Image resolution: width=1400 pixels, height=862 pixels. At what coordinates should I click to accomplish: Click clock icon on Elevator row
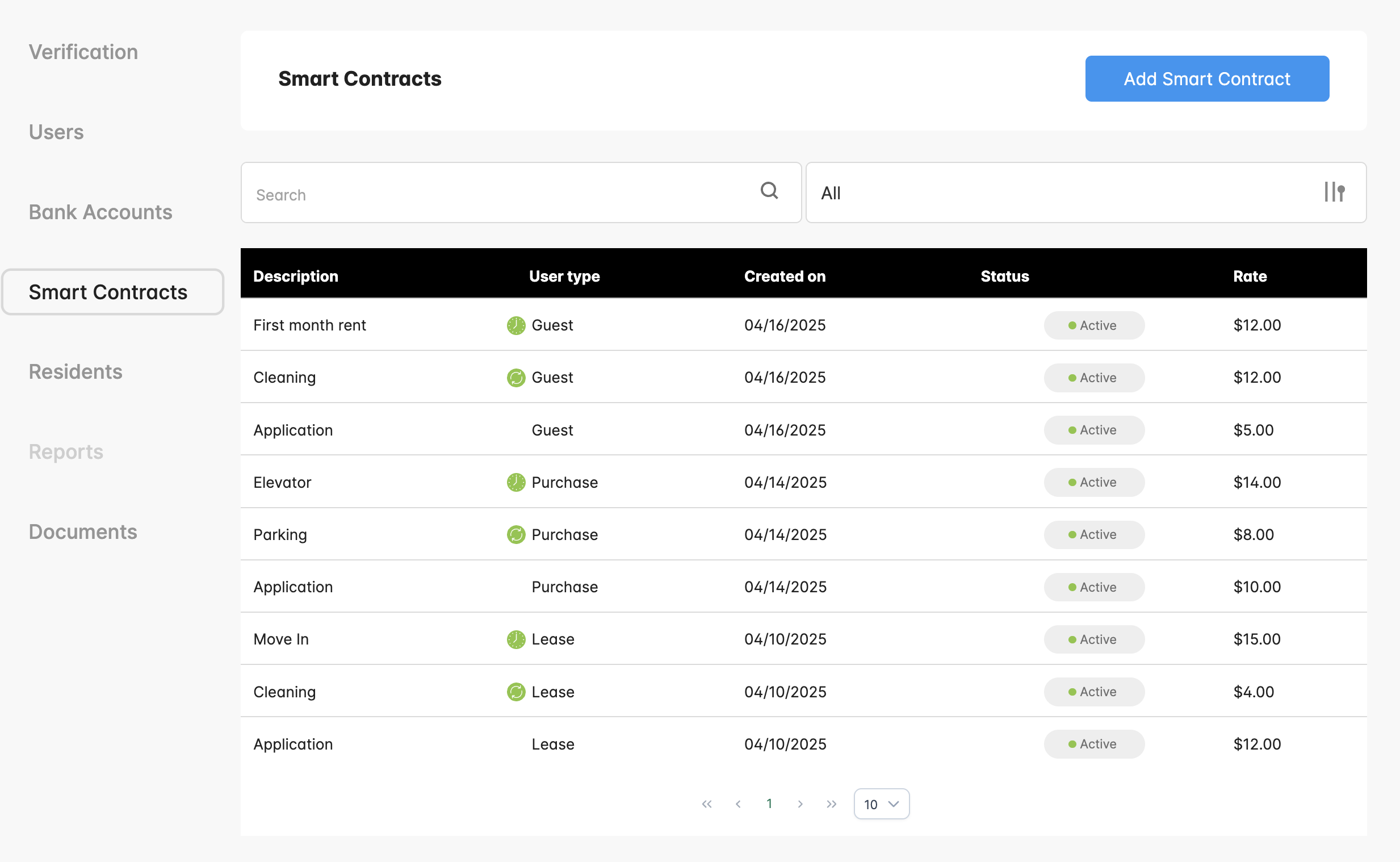click(x=515, y=482)
